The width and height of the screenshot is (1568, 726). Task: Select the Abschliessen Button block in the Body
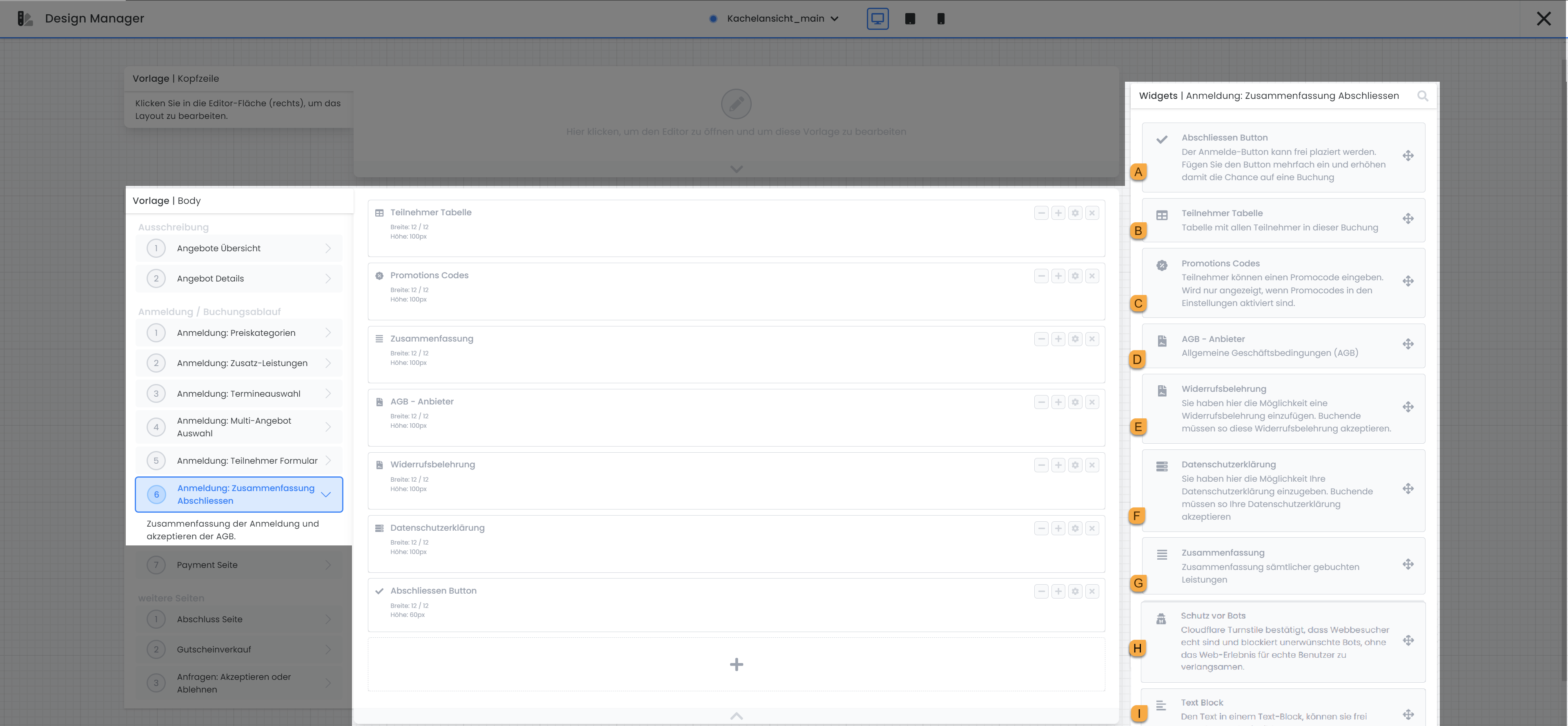point(433,590)
